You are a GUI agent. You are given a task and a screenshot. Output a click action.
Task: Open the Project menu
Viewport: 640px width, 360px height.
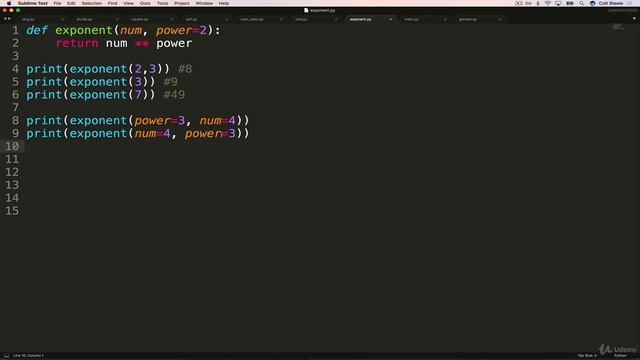tap(182, 3)
